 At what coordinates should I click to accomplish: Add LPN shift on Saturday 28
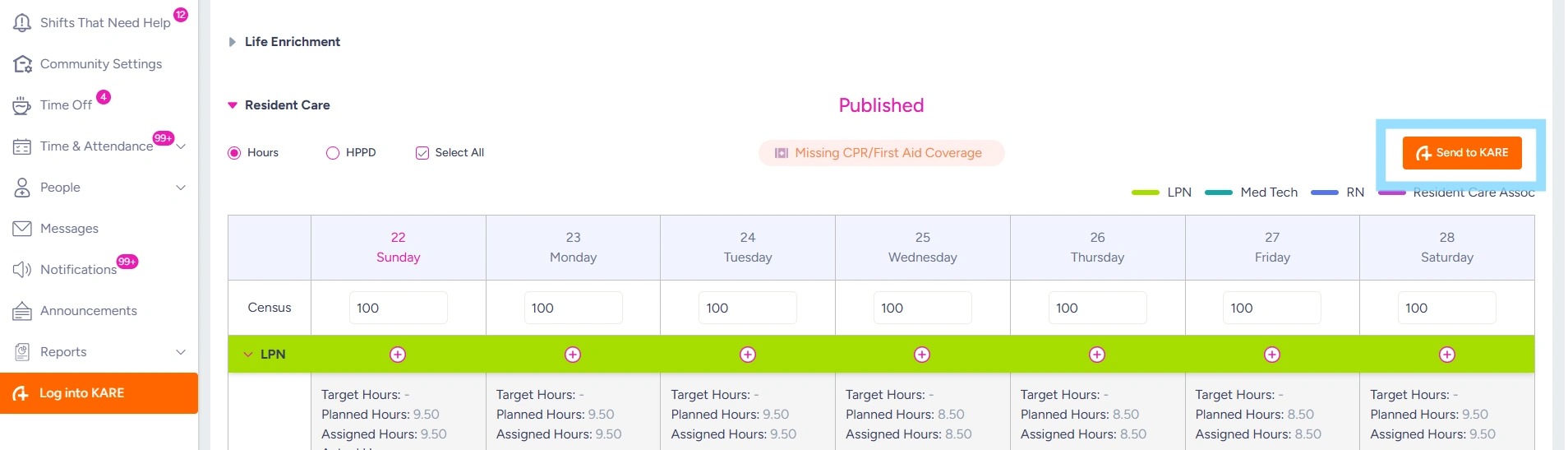coord(1446,355)
